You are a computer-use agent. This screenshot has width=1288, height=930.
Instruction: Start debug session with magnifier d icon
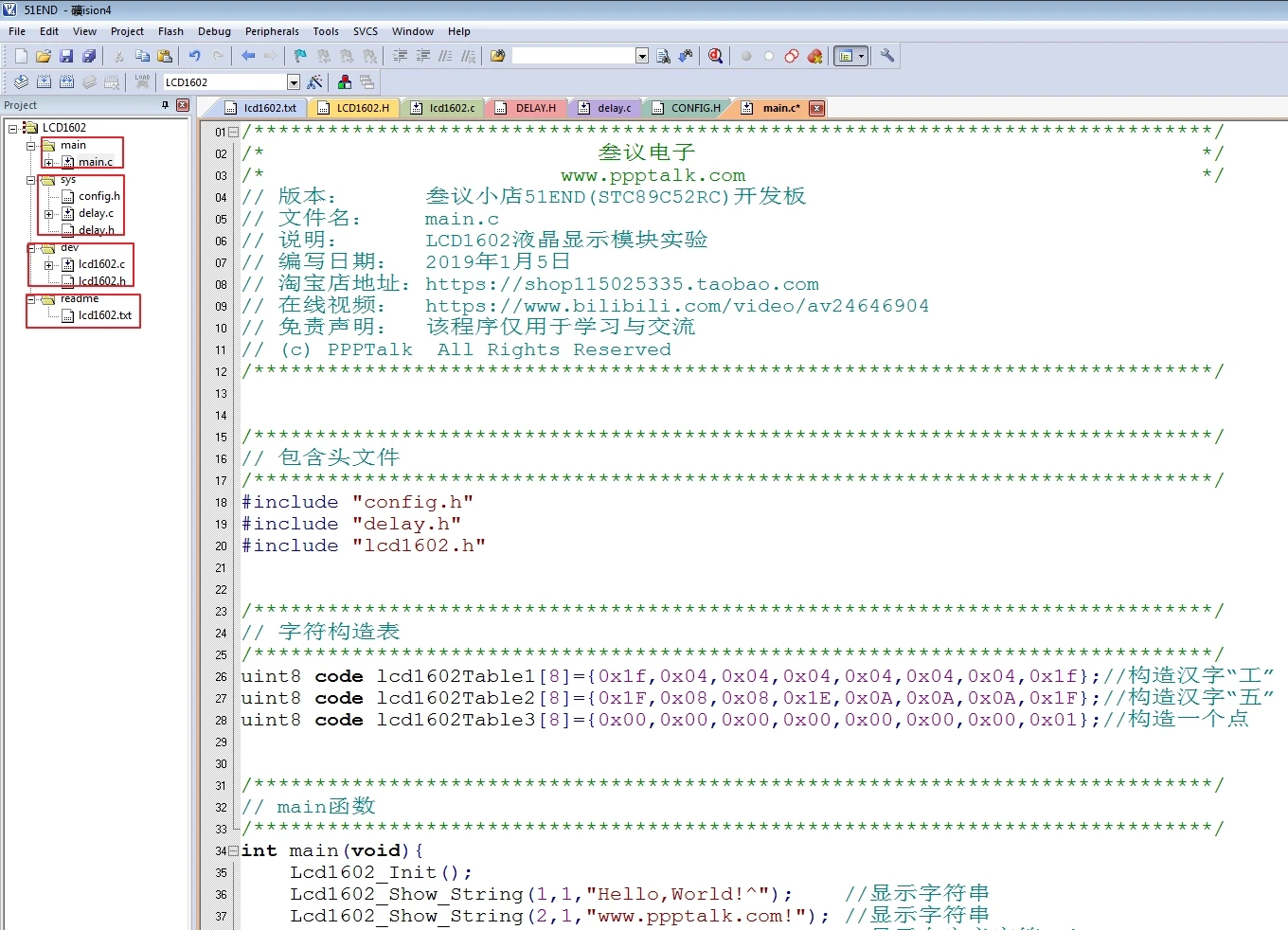716,56
